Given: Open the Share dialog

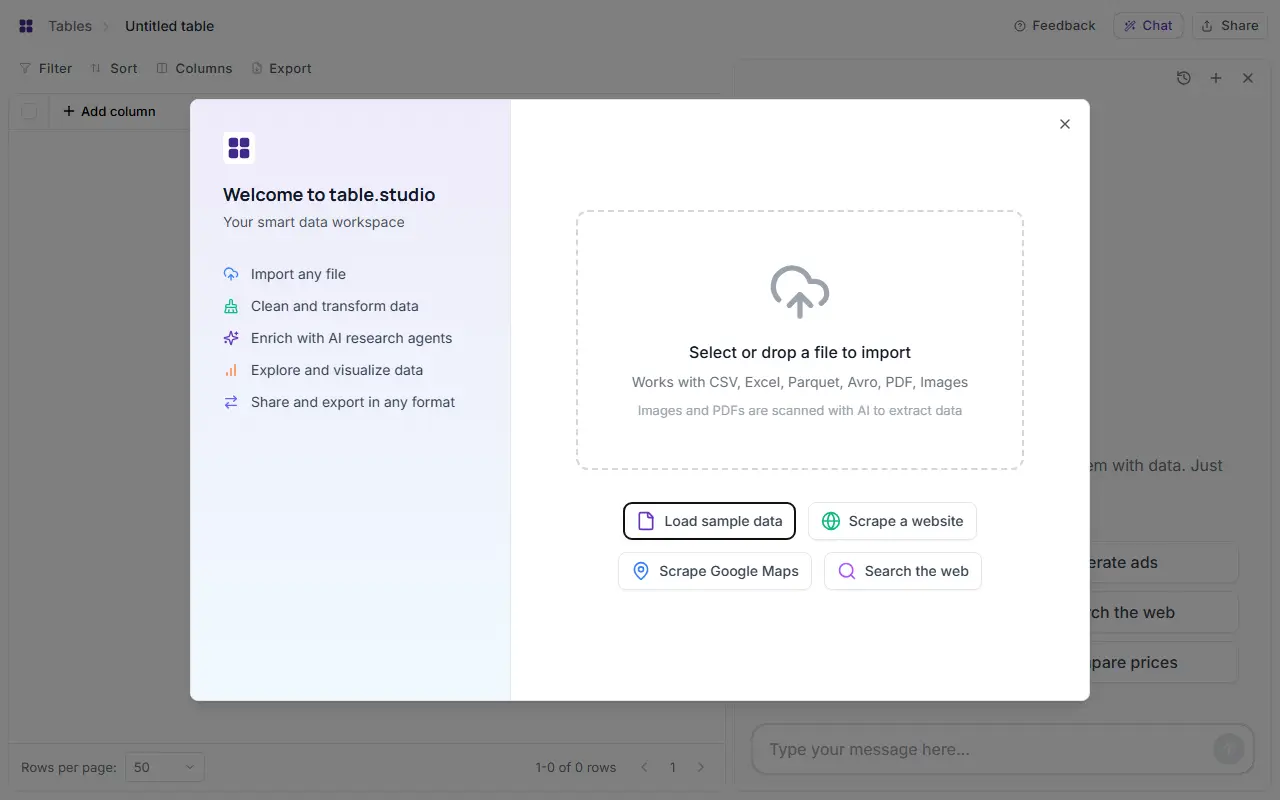Looking at the screenshot, I should coord(1230,26).
